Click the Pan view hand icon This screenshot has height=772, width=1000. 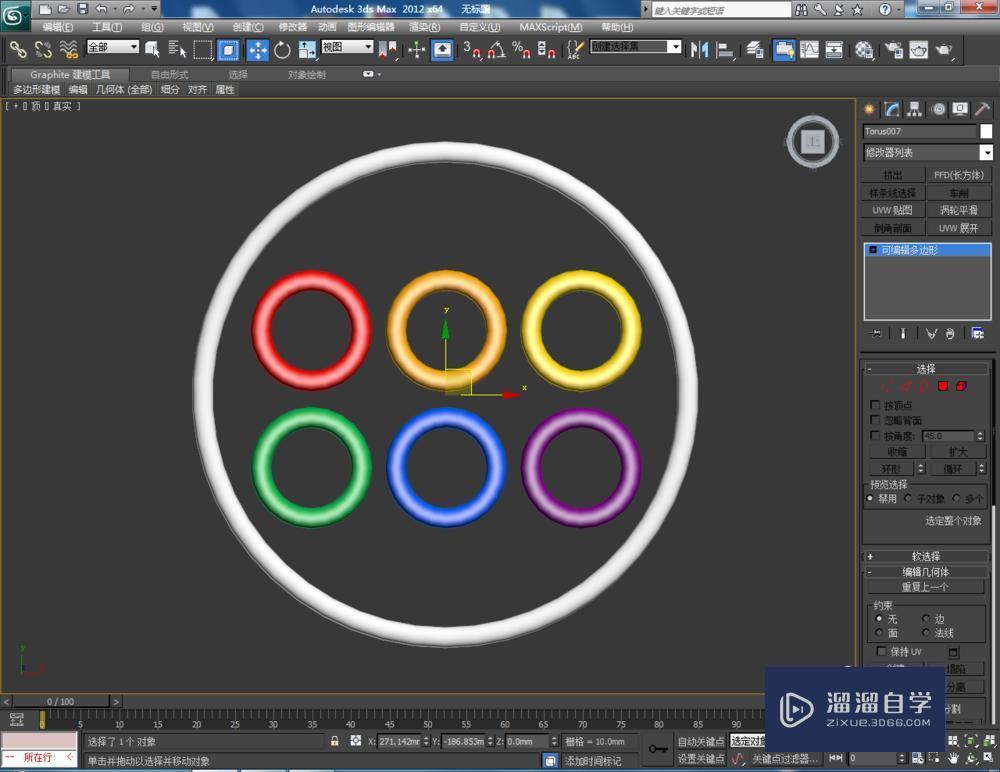(x=953, y=758)
